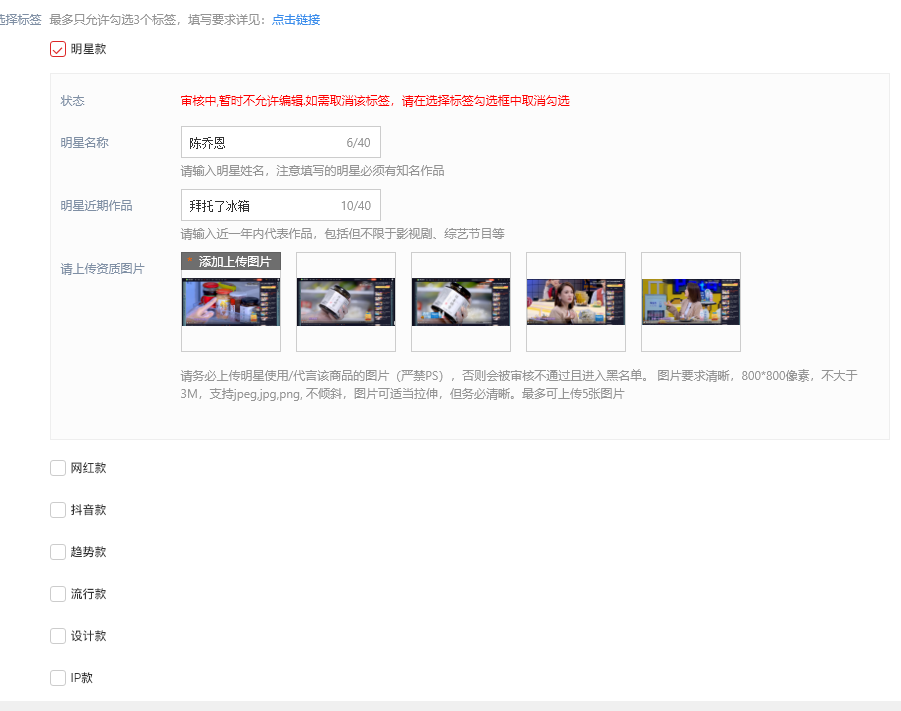
Task: Tick the IP款 checkbox
Action: pyautogui.click(x=58, y=678)
